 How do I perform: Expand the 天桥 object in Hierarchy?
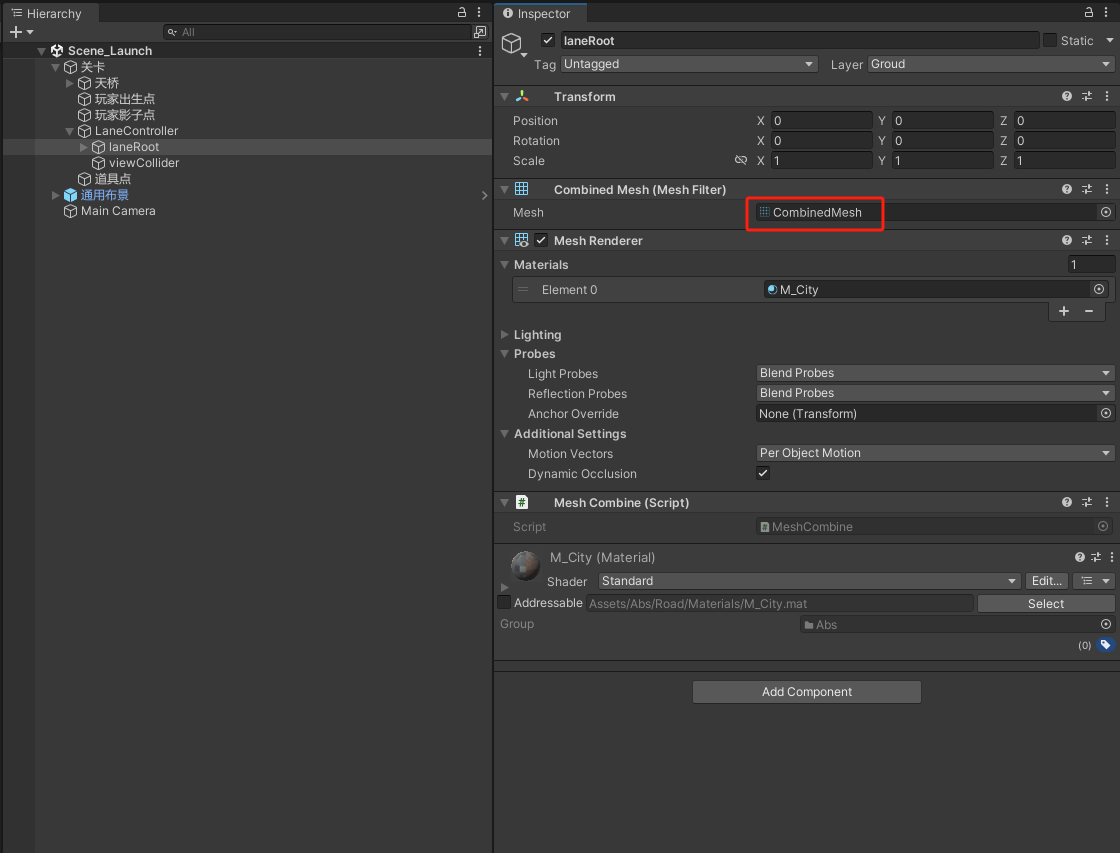(69, 83)
